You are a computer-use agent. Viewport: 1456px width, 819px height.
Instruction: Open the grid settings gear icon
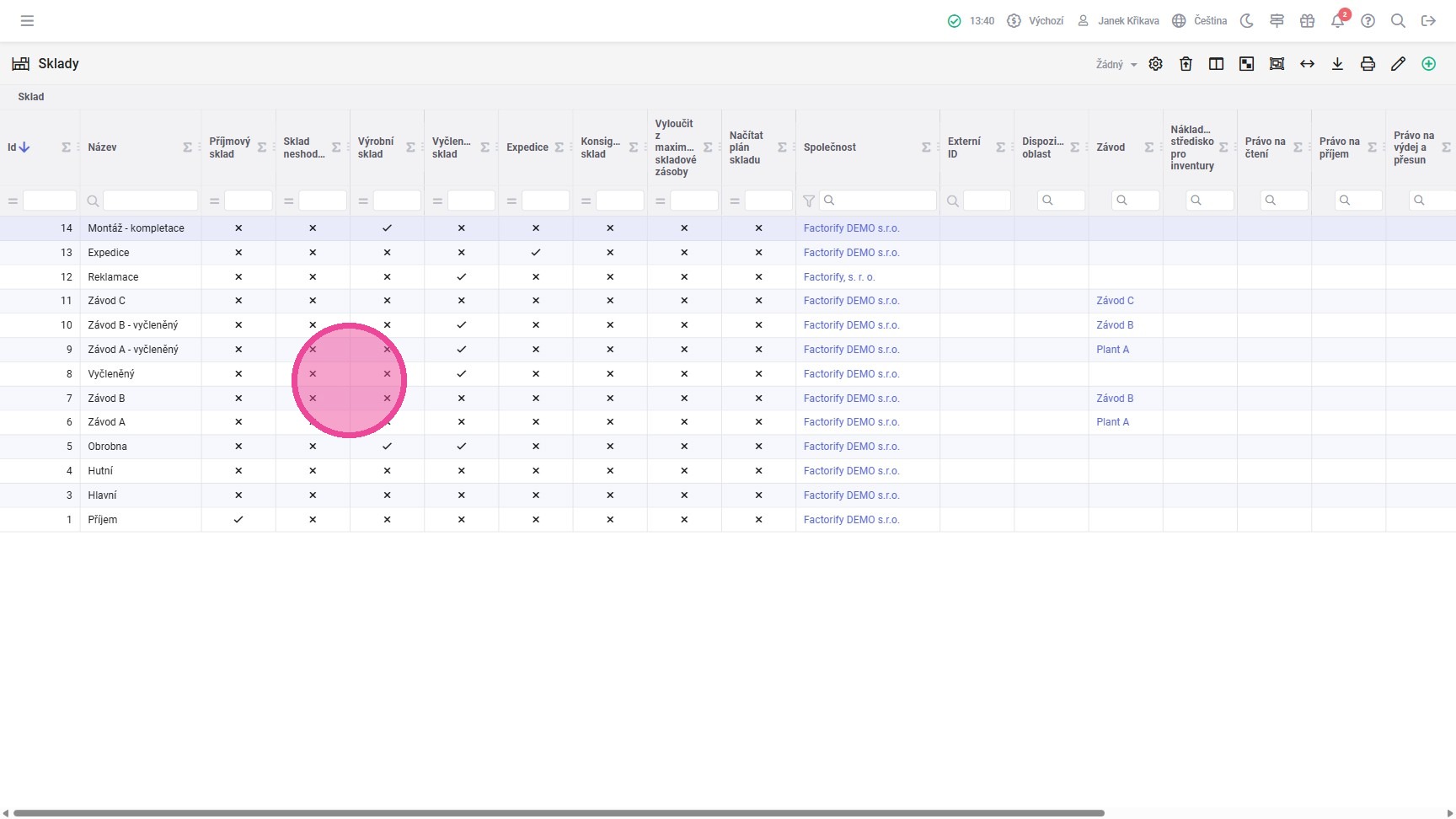1155,64
